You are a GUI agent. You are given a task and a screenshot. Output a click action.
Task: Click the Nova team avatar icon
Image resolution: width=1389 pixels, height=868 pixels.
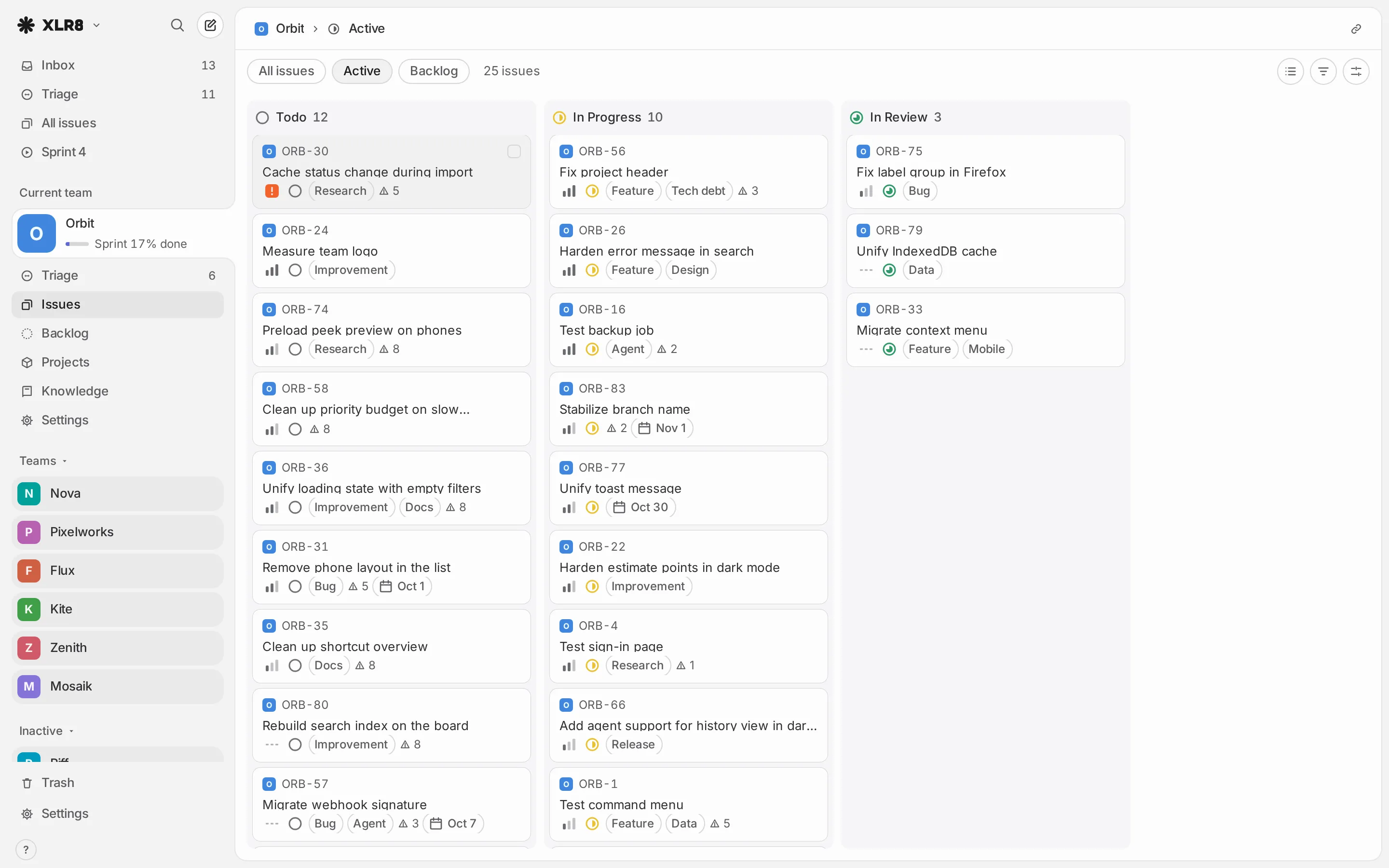pos(29,494)
